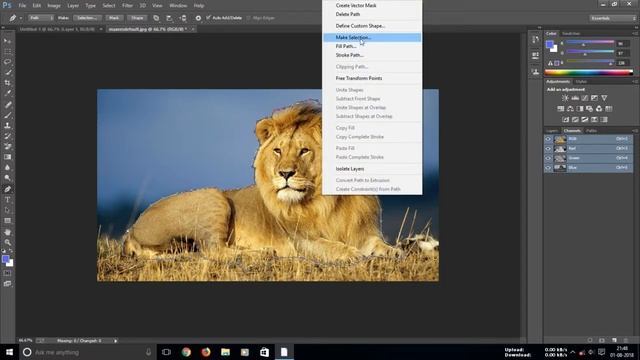Switch to the Layers tab
This screenshot has height=360, width=640.
[552, 131]
